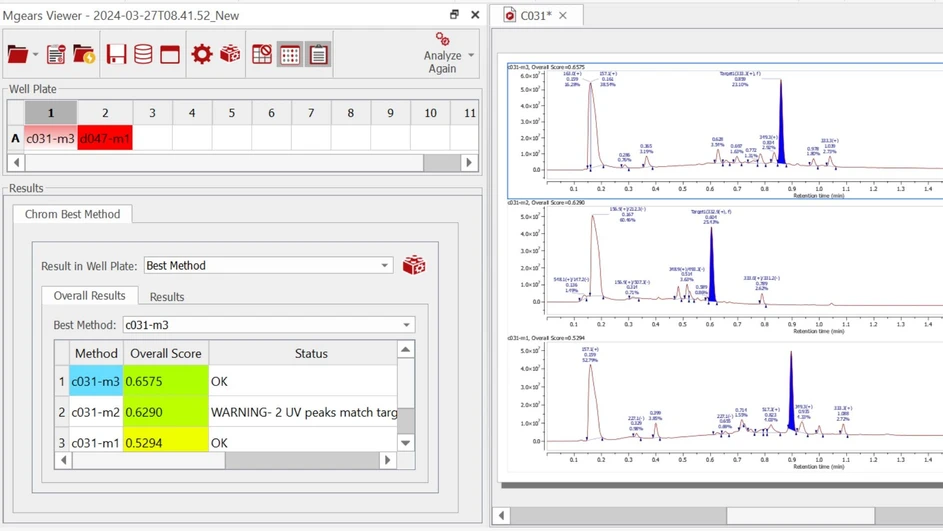Toggle the well plate grid view icon
Image resolution: width=943 pixels, height=531 pixels.
(290, 55)
